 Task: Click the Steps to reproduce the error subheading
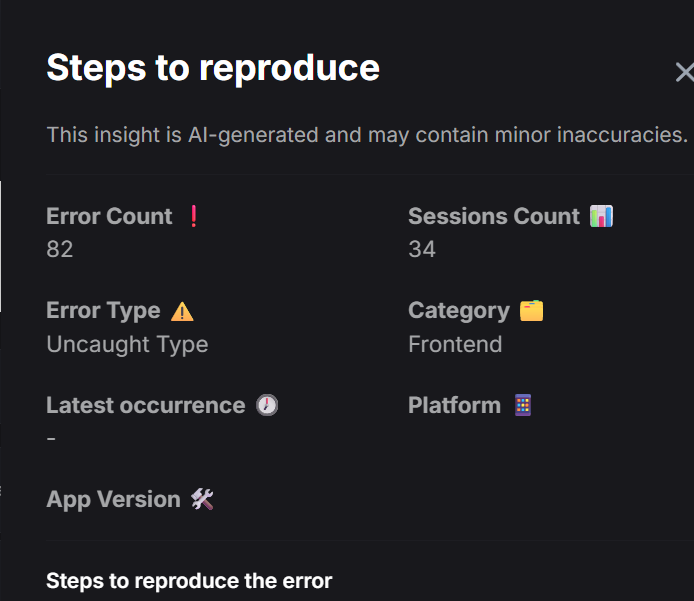[189, 581]
